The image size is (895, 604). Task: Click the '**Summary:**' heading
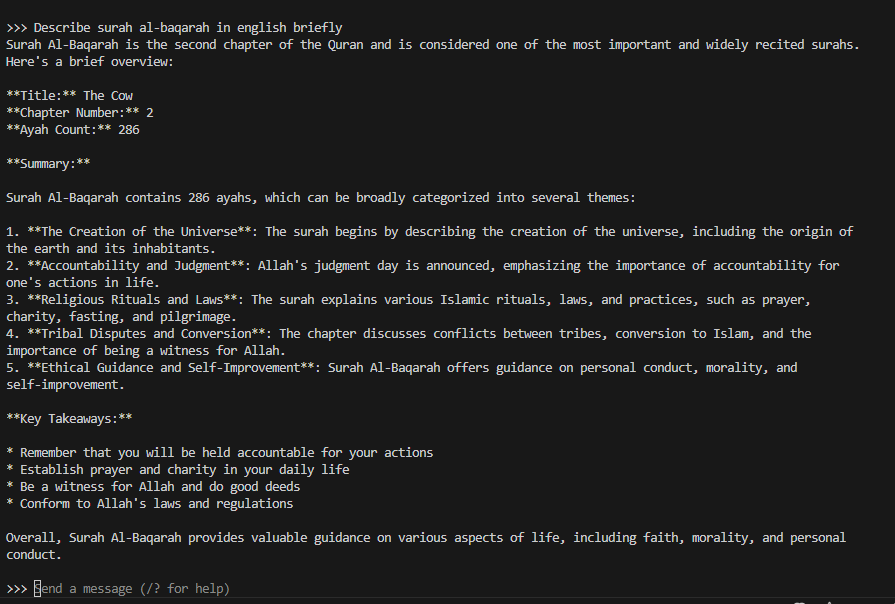[x=48, y=164]
